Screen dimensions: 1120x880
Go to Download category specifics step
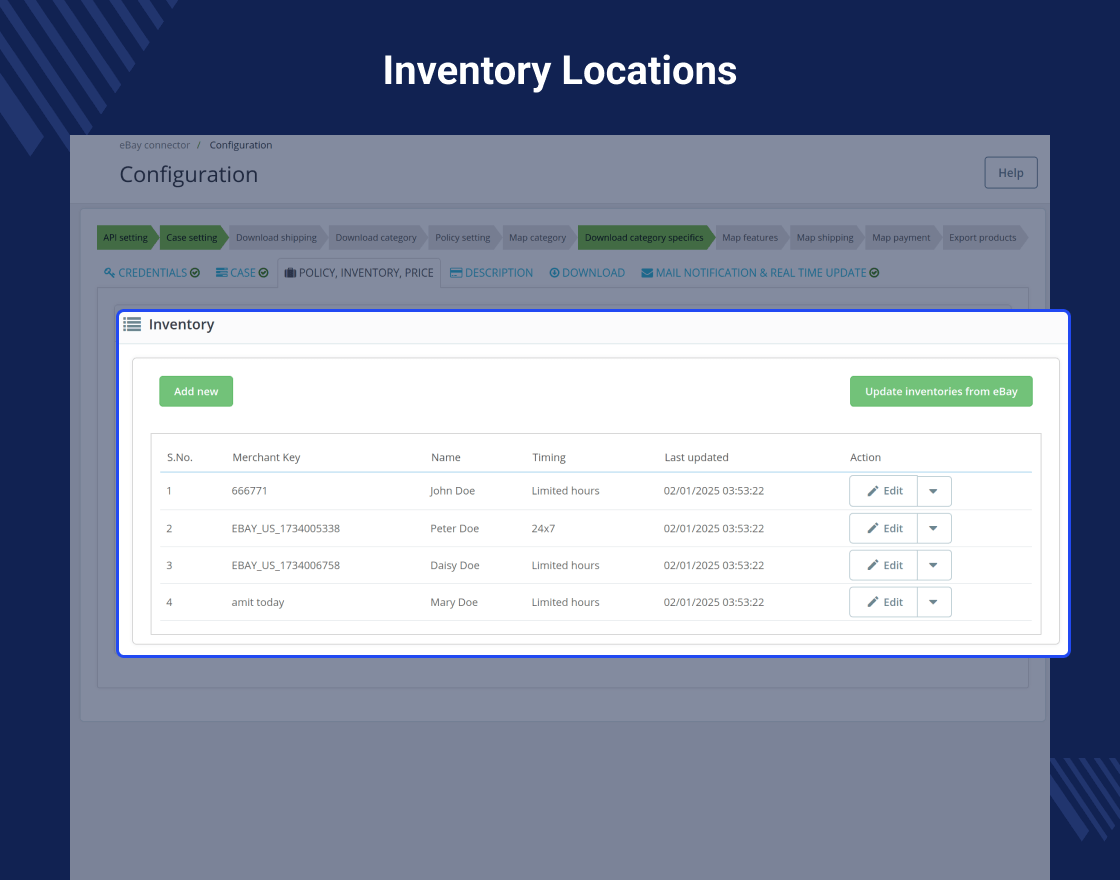tap(644, 238)
